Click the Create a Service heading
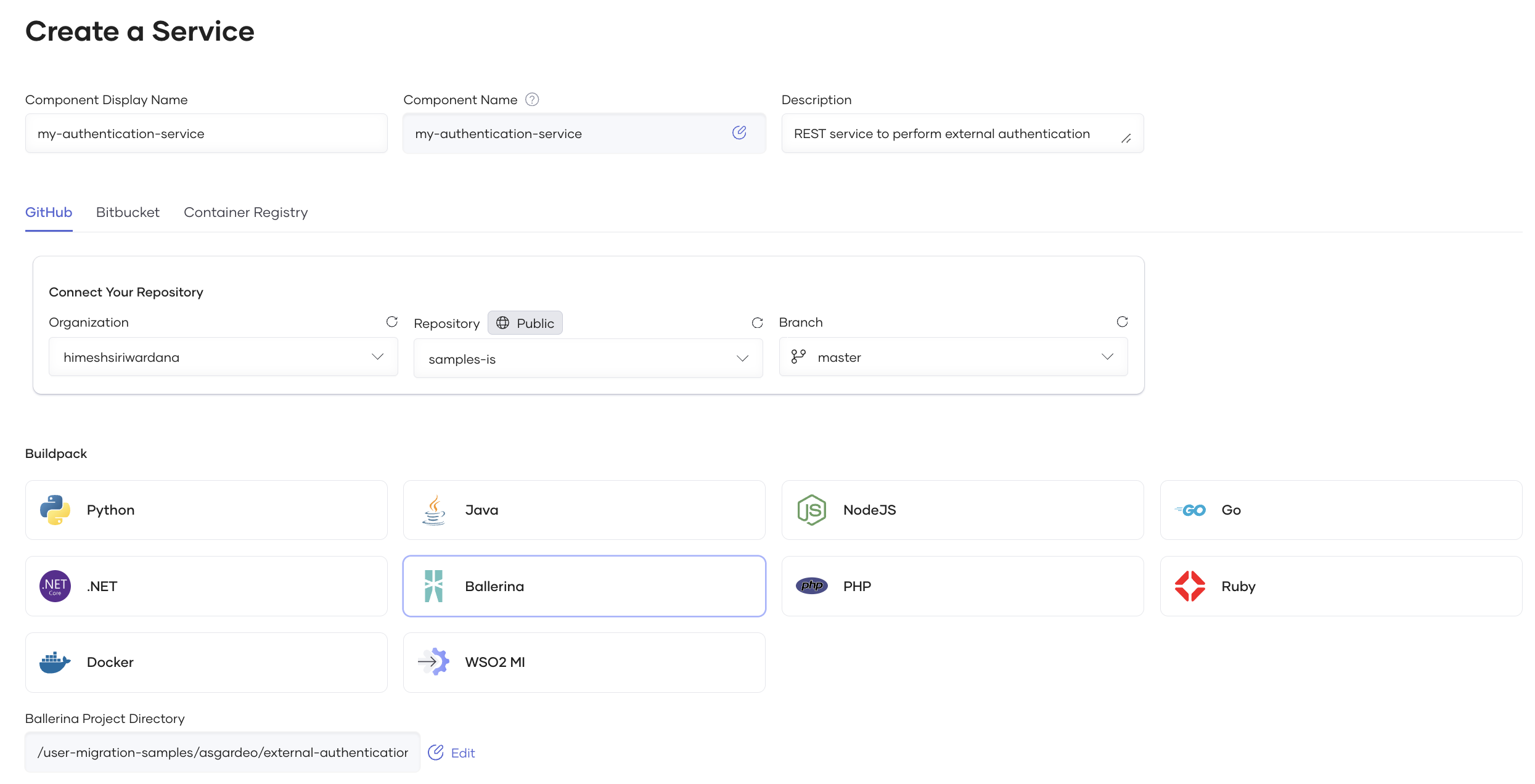The width and height of the screenshot is (1535, 784). [140, 31]
